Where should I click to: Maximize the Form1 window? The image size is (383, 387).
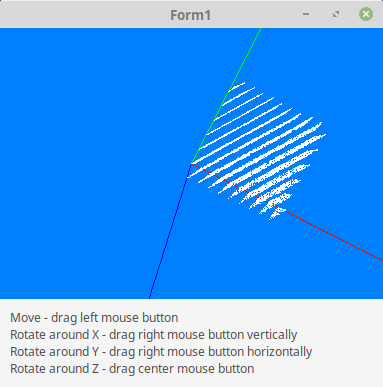pos(336,14)
